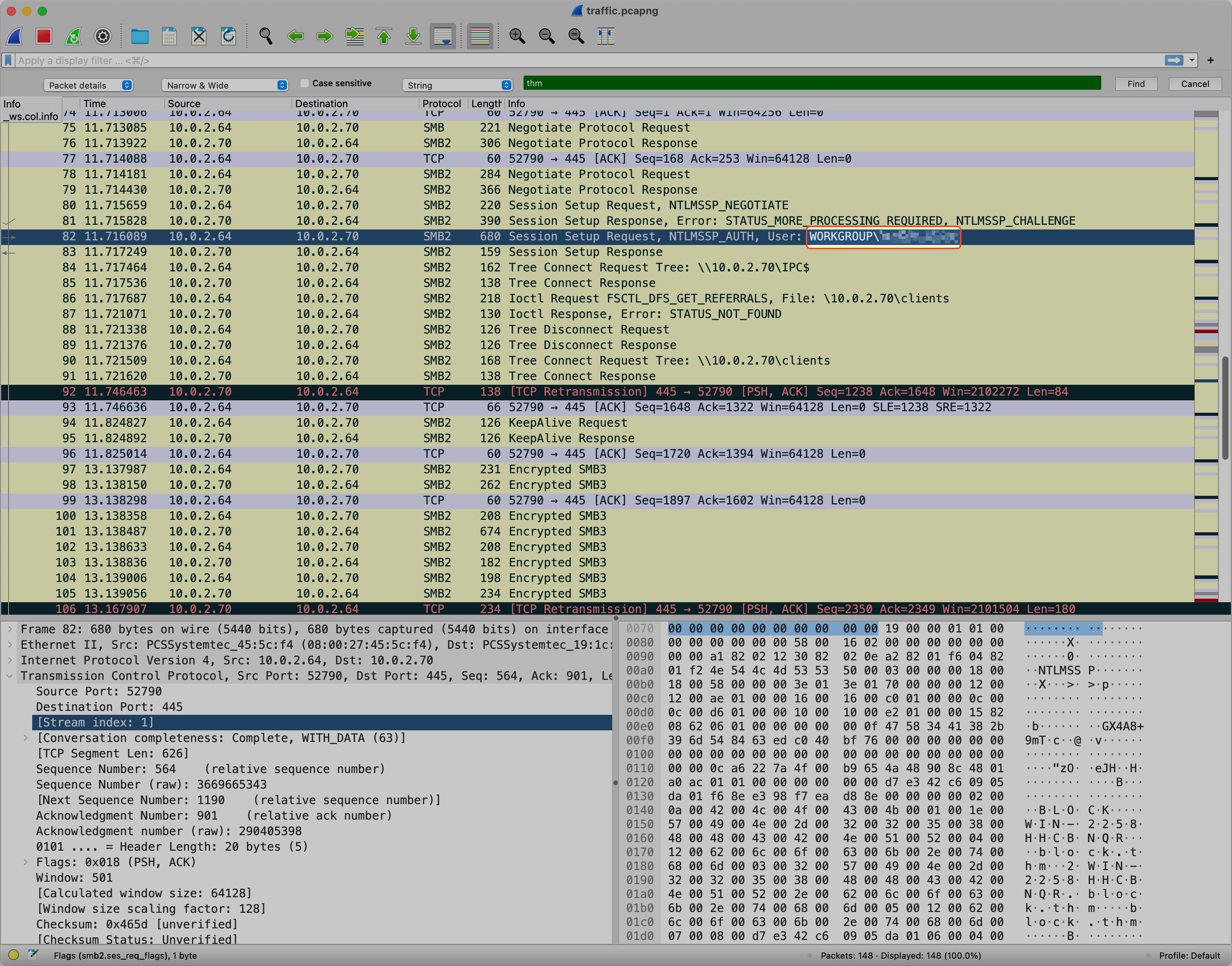Enable the Case sensitive checkbox

click(x=305, y=83)
